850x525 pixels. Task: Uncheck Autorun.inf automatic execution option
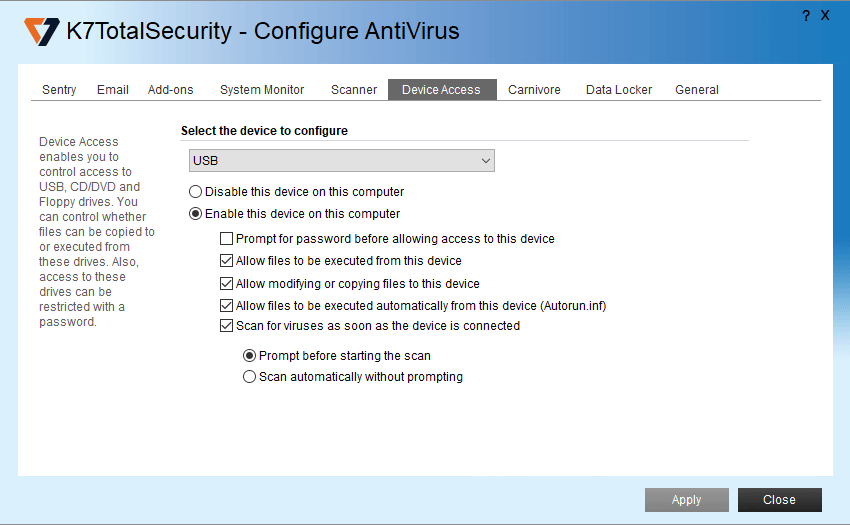pyautogui.click(x=227, y=306)
